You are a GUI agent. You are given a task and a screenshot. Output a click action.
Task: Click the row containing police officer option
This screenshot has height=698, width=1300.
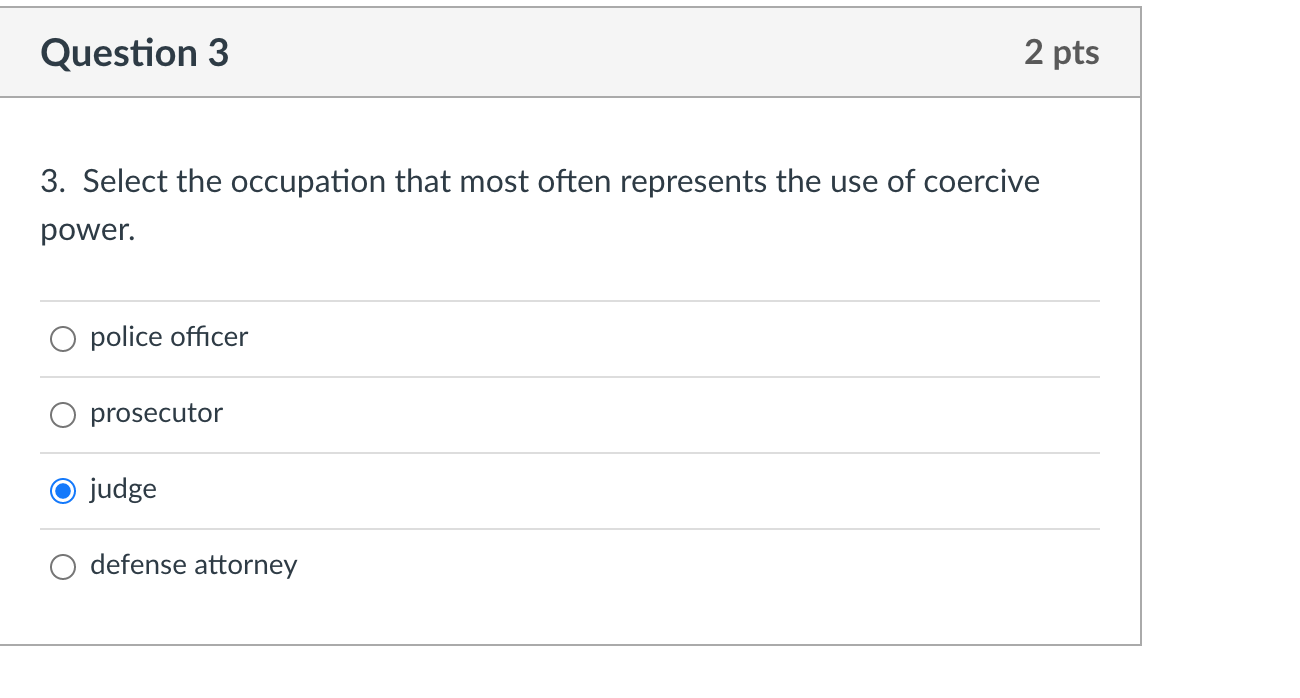(x=570, y=338)
